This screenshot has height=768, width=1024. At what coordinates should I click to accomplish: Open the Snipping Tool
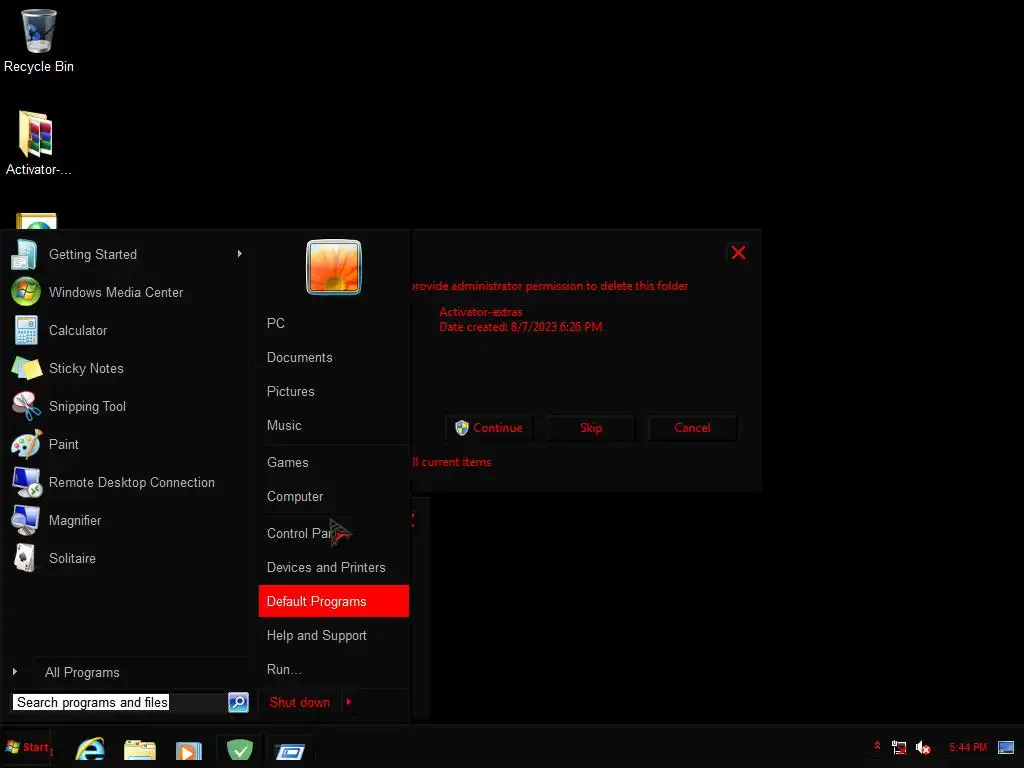tap(128, 406)
